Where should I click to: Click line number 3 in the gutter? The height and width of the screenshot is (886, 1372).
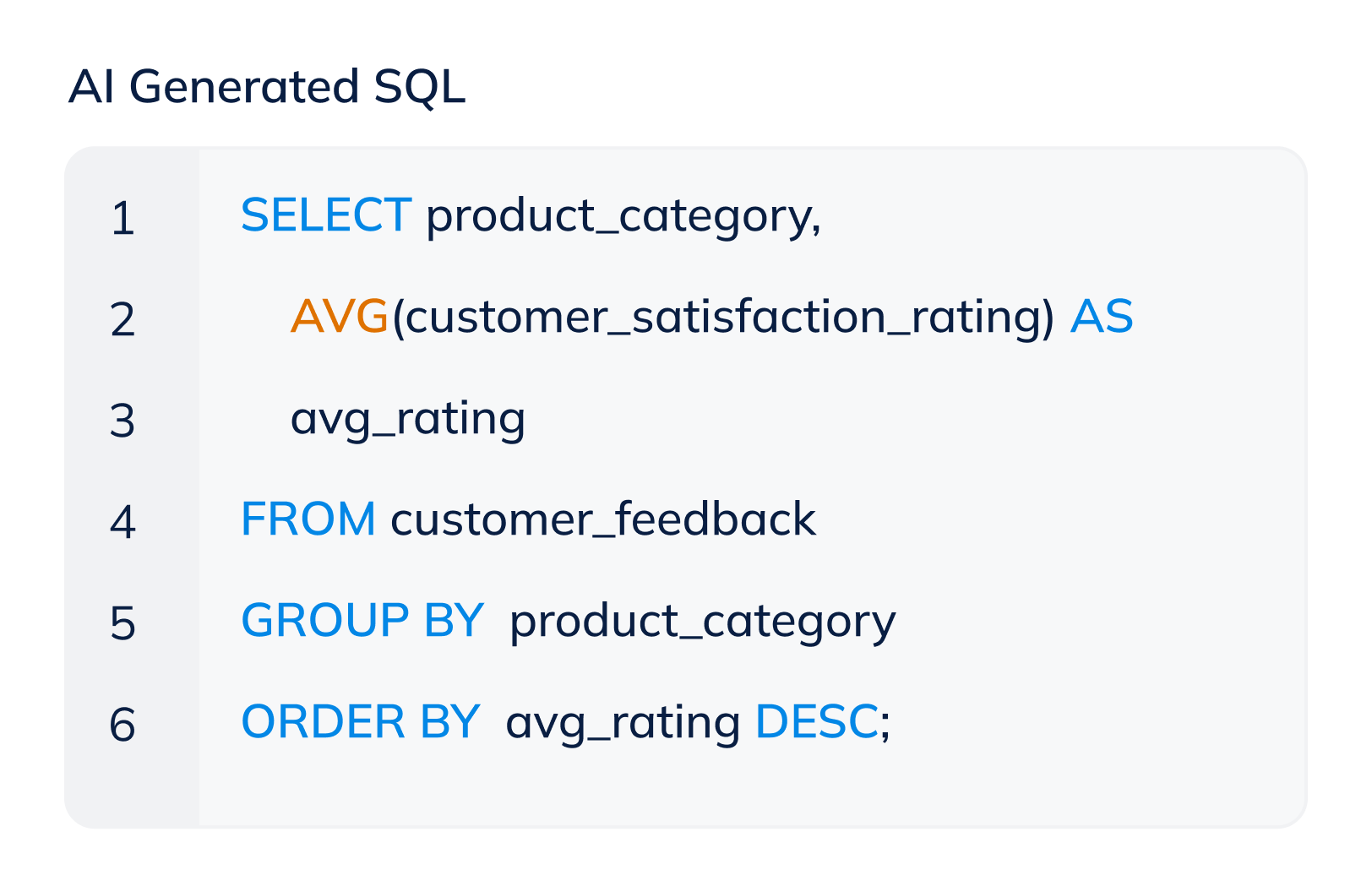122,421
